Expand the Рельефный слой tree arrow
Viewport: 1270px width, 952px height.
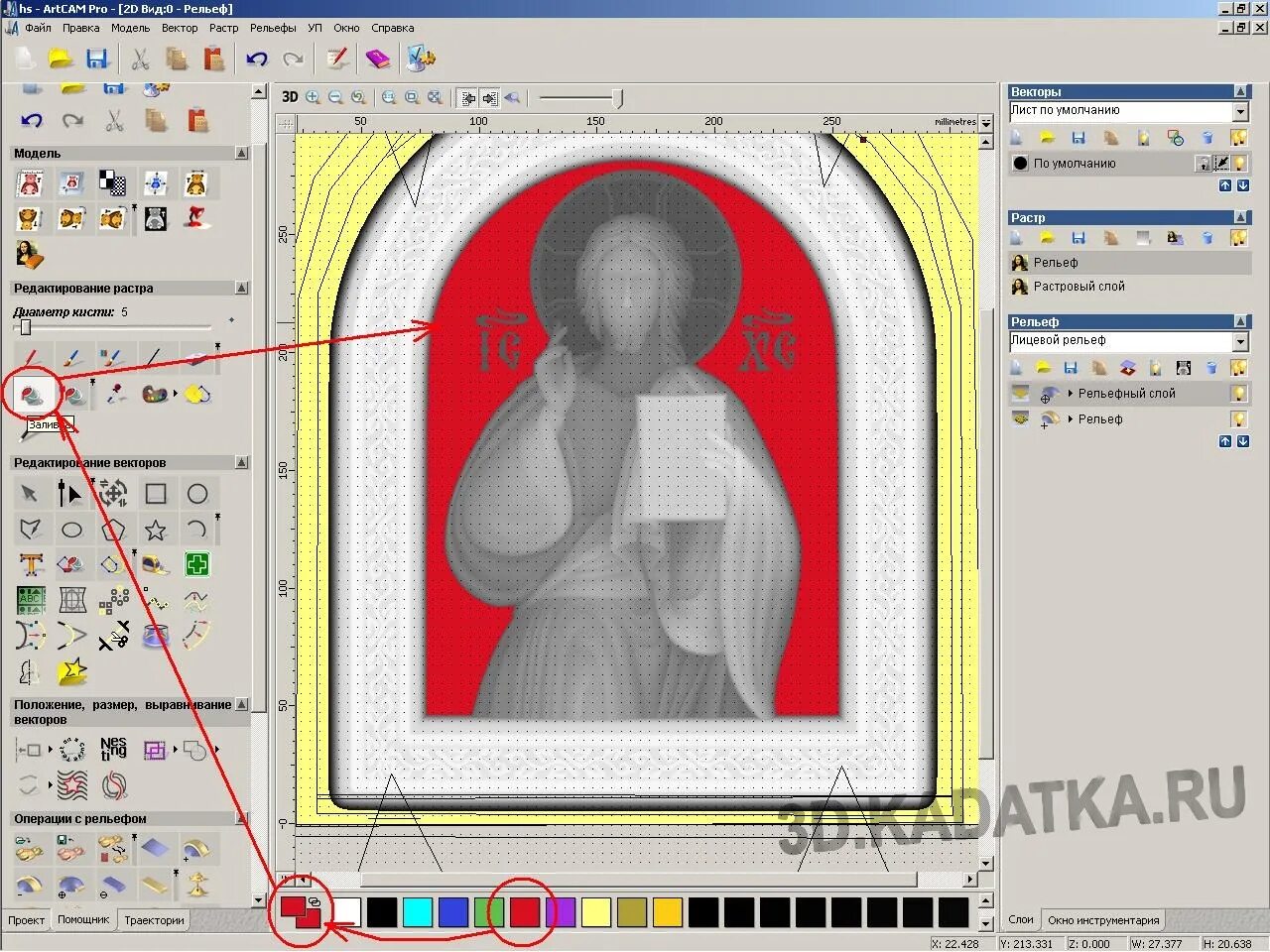click(1071, 394)
